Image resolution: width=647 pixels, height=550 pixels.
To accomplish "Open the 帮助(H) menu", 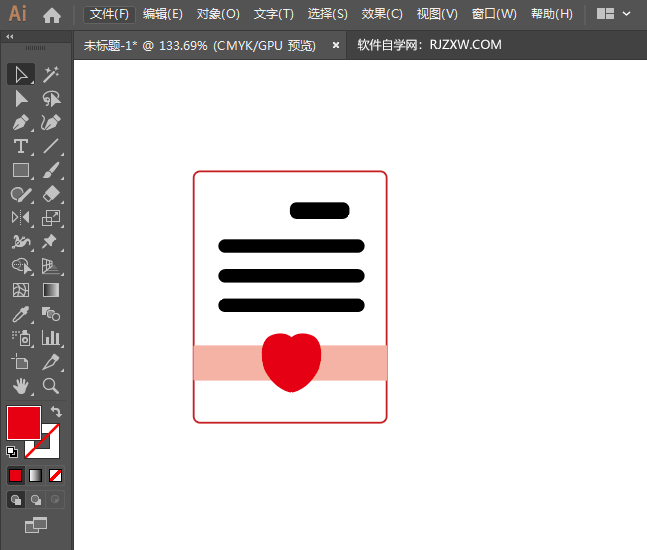I will click(x=552, y=14).
